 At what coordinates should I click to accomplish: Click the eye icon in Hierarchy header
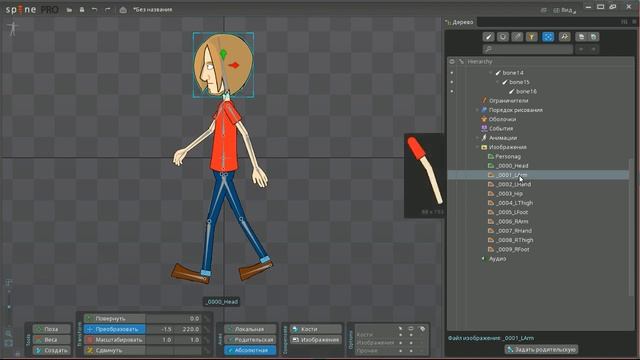452,62
